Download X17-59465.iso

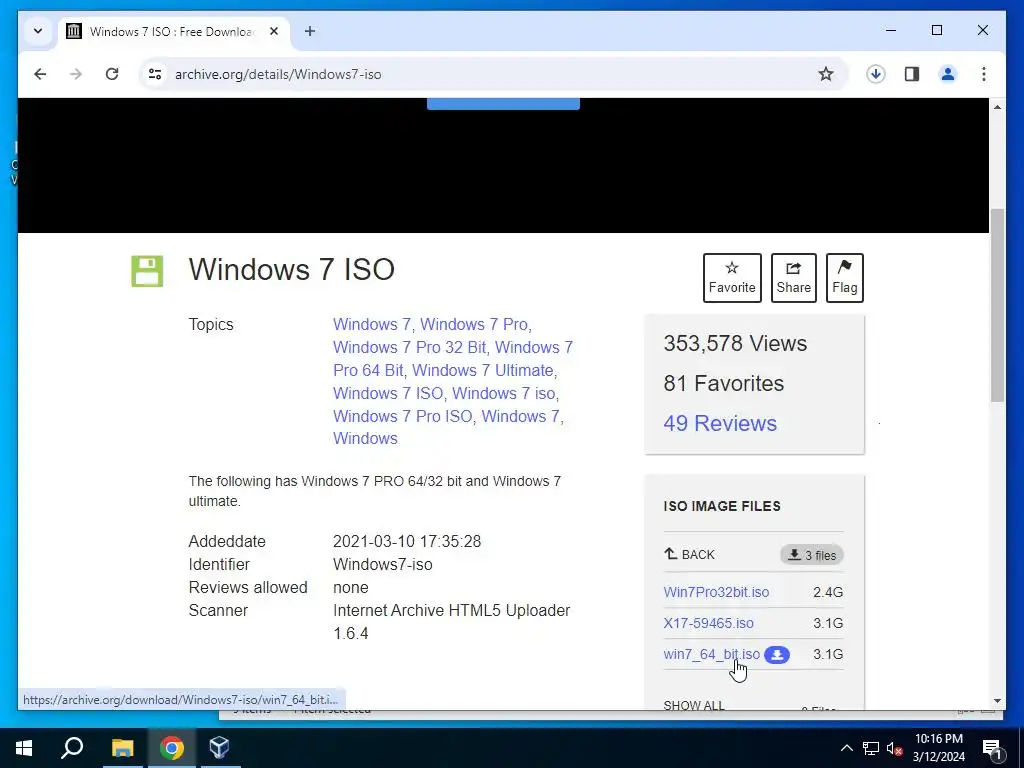pyautogui.click(x=708, y=623)
